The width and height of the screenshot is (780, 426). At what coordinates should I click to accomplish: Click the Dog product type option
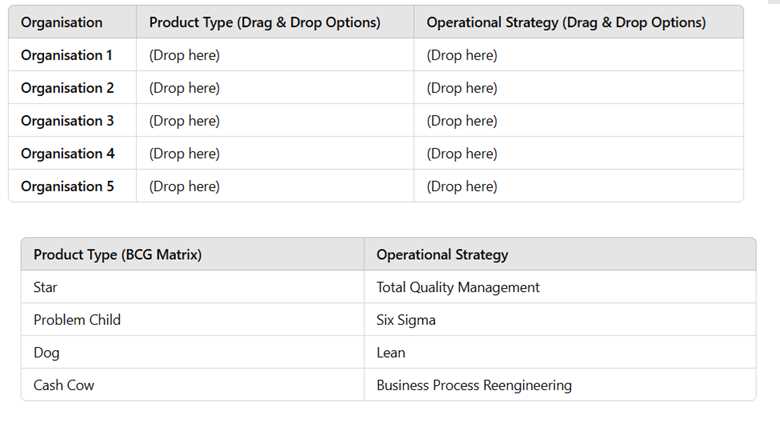coord(46,352)
